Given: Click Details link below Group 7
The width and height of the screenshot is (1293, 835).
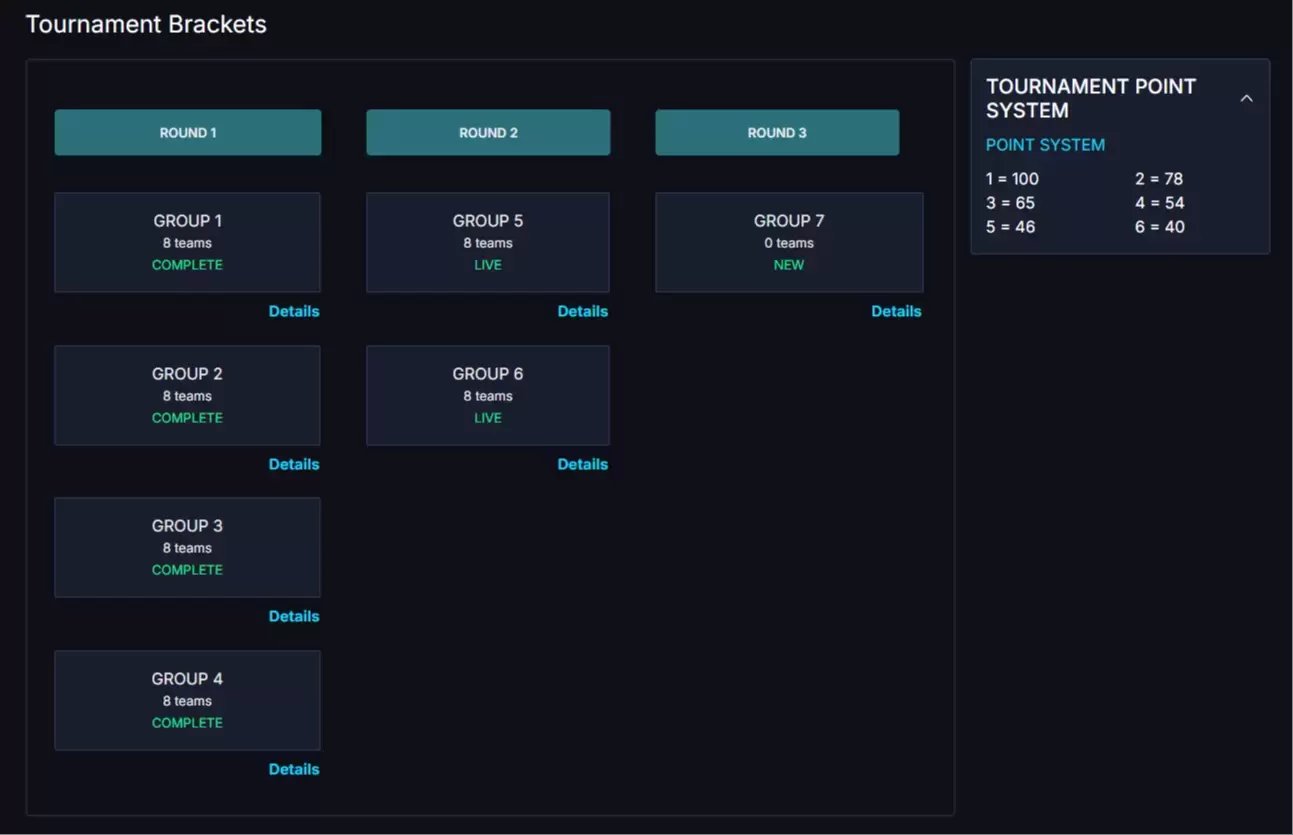Looking at the screenshot, I should tap(896, 311).
